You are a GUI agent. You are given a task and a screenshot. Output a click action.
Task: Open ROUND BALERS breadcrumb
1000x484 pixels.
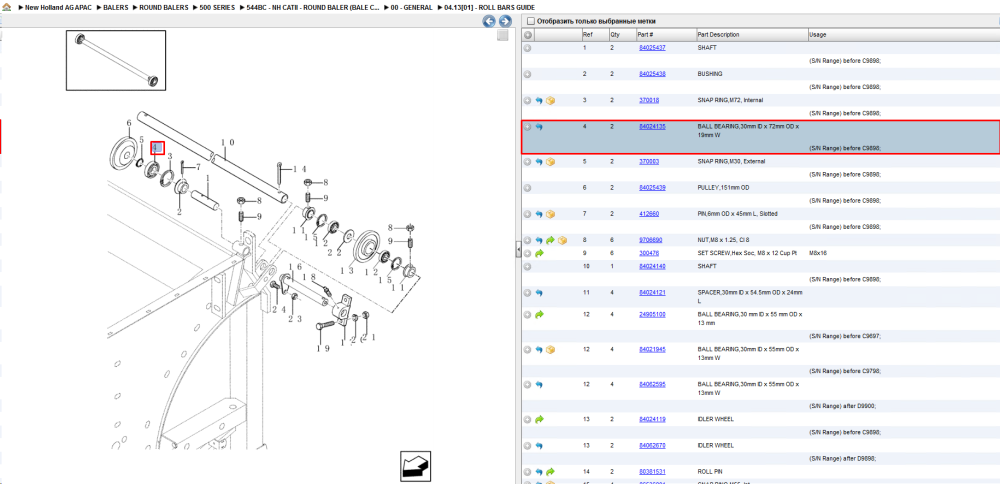click(164, 7)
